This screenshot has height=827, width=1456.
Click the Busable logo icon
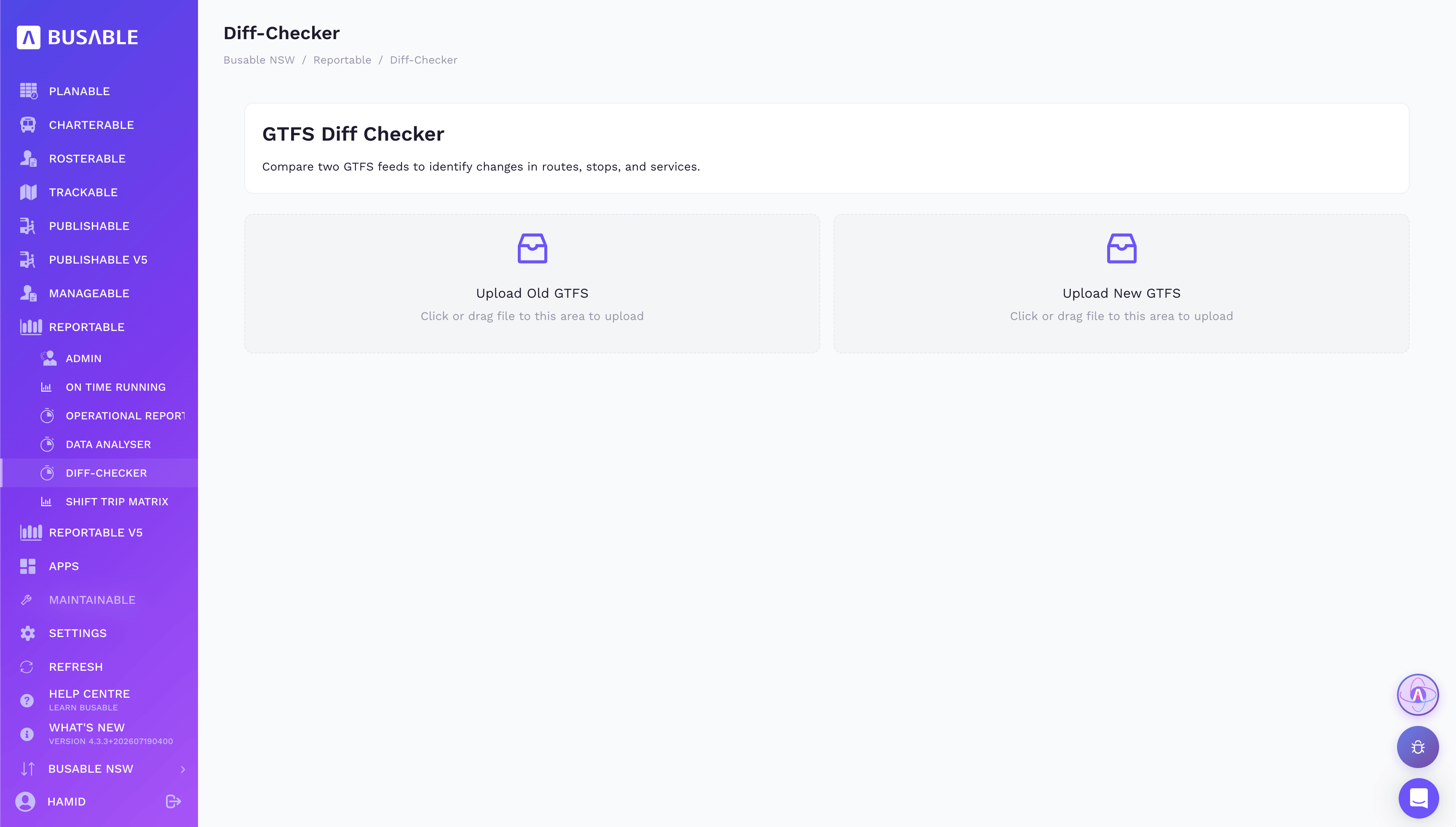point(28,37)
